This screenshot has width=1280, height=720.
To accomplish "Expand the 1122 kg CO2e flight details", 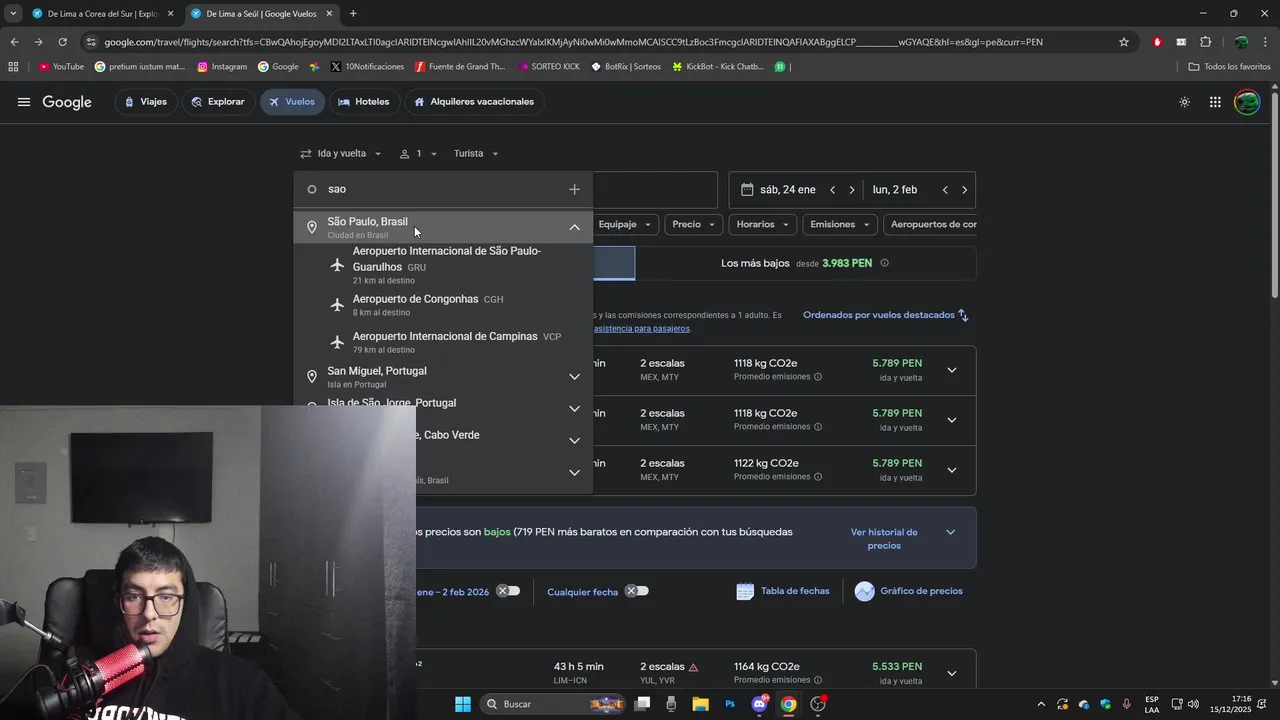I will point(952,470).
